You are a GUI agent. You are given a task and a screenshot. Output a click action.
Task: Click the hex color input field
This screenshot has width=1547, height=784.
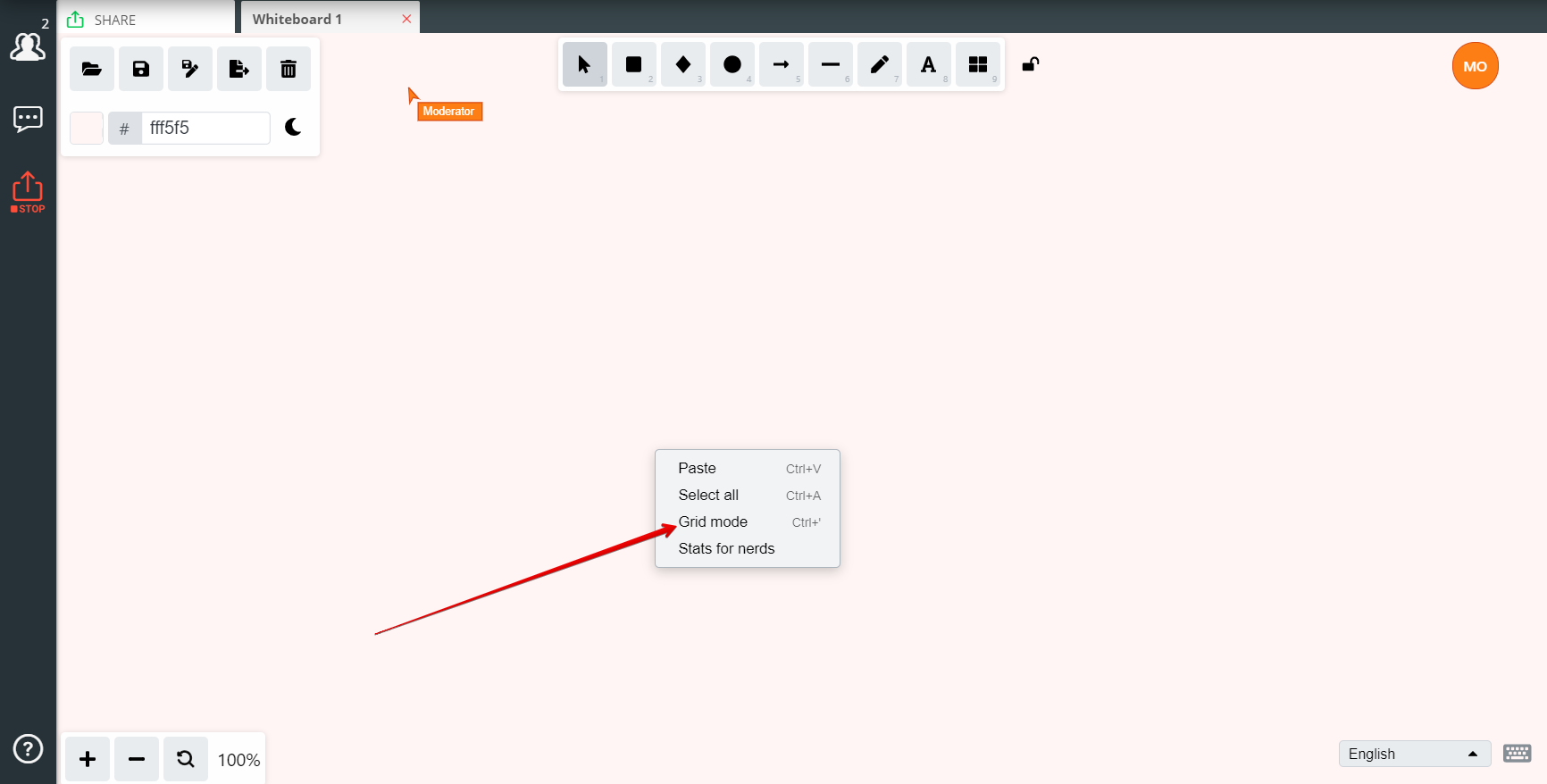coord(205,128)
